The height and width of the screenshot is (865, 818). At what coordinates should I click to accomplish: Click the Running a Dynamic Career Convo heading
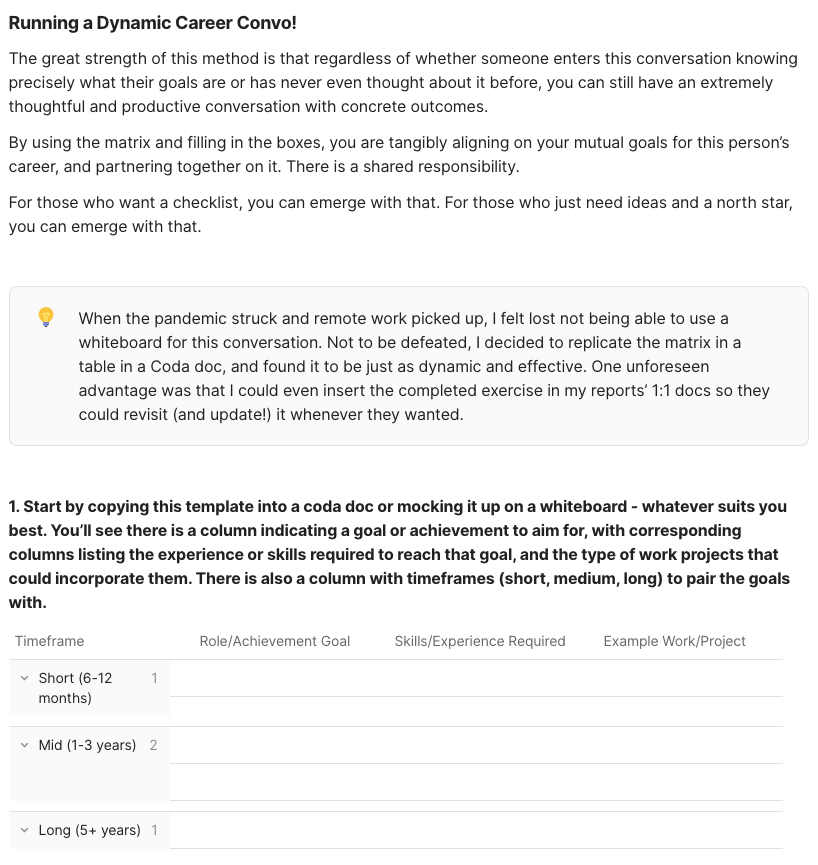point(153,22)
